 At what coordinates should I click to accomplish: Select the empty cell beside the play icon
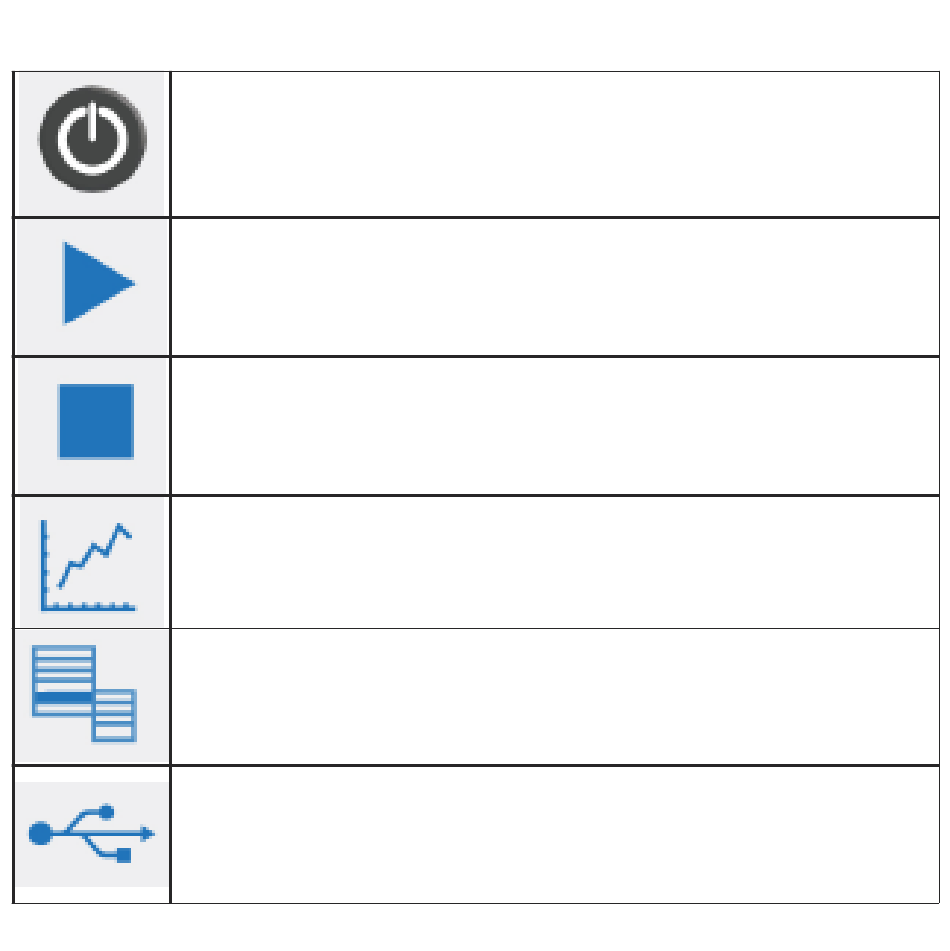click(555, 287)
